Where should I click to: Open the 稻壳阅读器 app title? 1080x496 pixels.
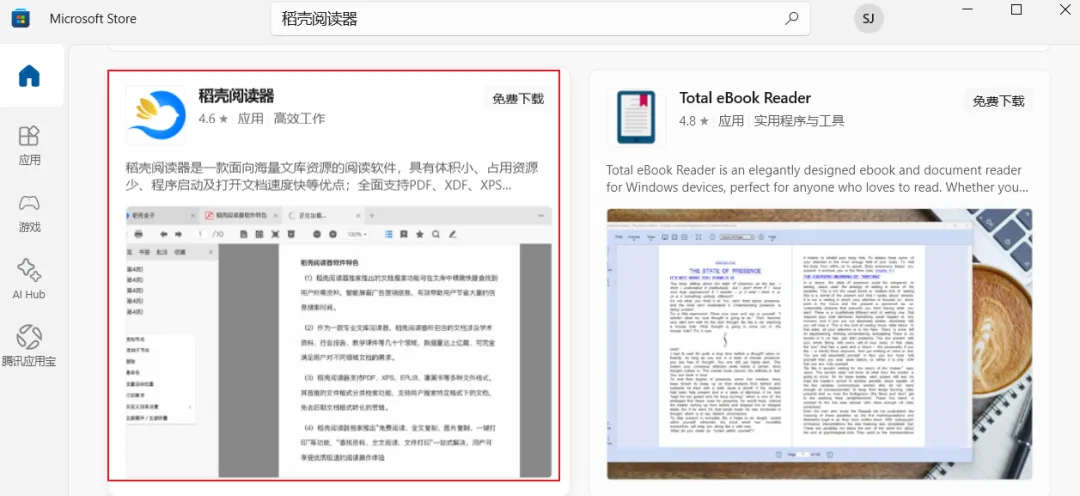(236, 96)
